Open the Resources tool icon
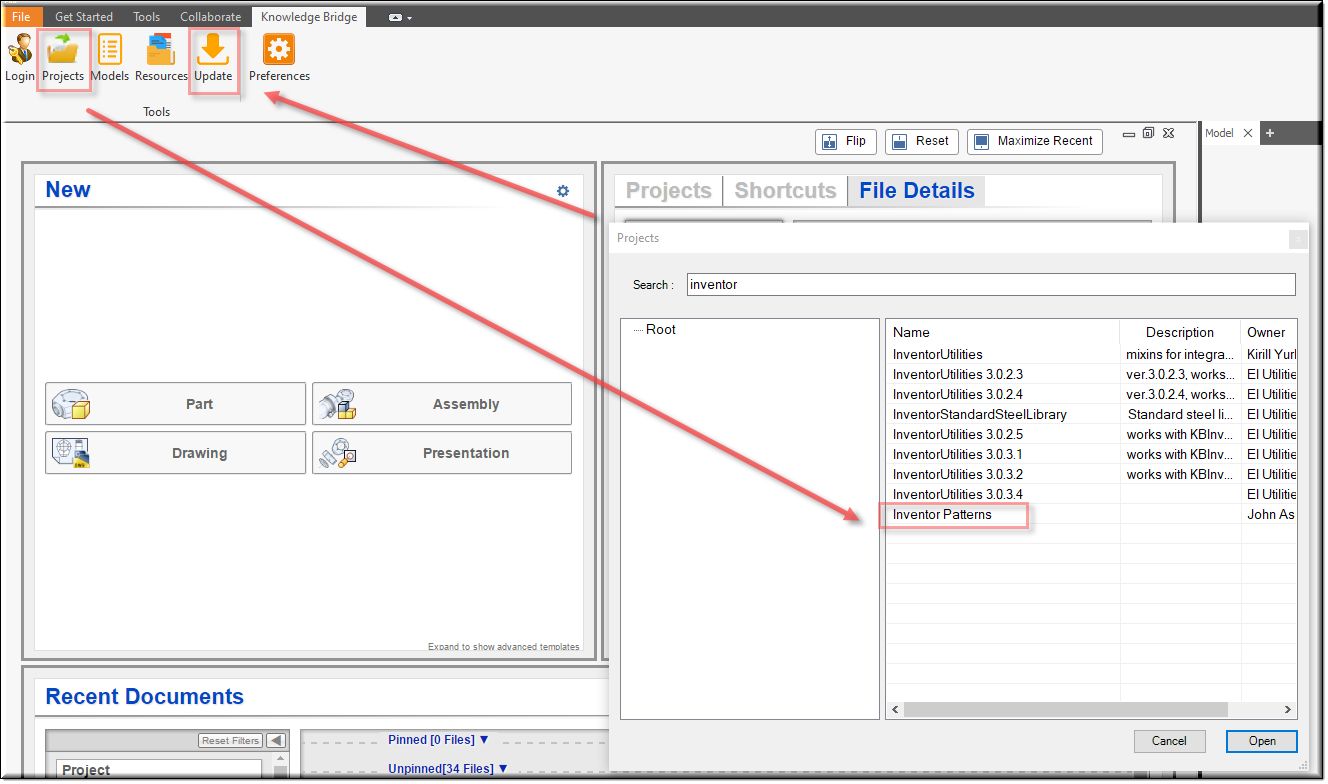 pyautogui.click(x=161, y=58)
